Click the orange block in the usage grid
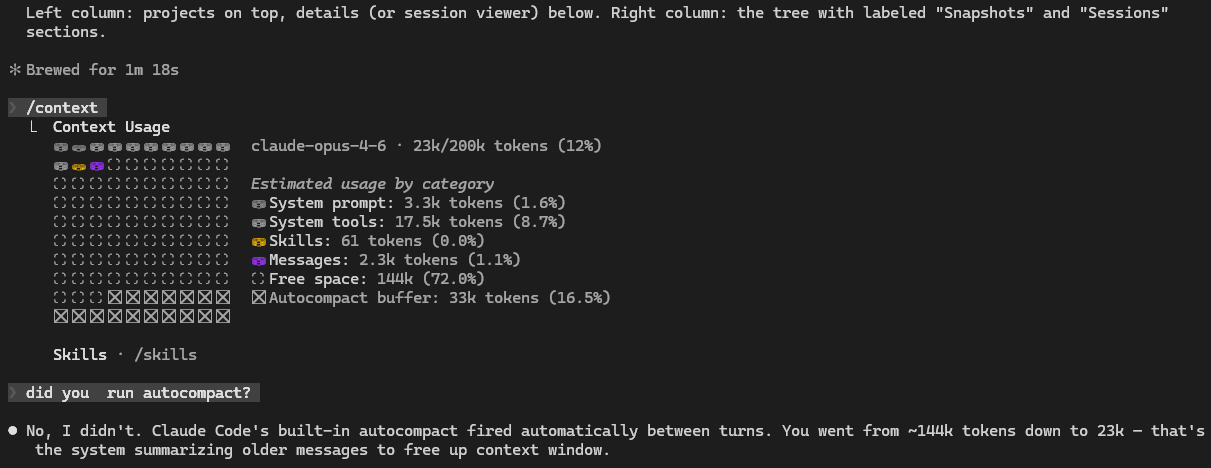Image resolution: width=1211 pixels, height=468 pixels. pyautogui.click(x=78, y=165)
